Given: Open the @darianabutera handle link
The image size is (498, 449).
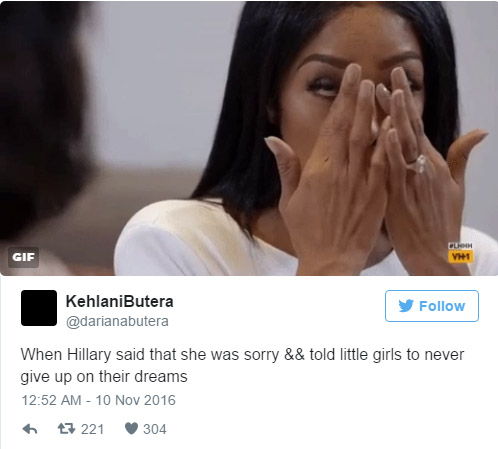Looking at the screenshot, I should (117, 321).
